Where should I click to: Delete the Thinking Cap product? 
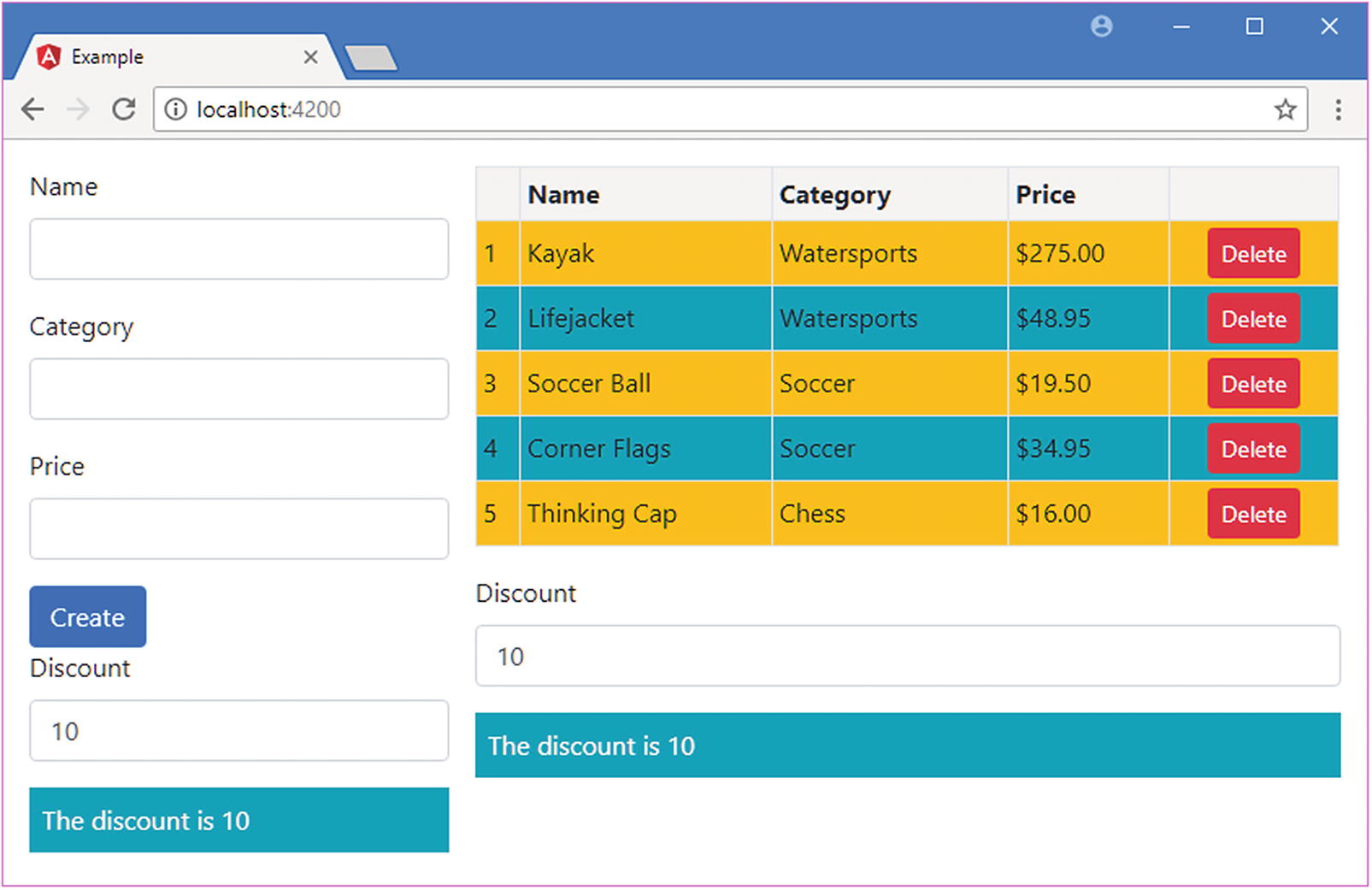(1253, 514)
